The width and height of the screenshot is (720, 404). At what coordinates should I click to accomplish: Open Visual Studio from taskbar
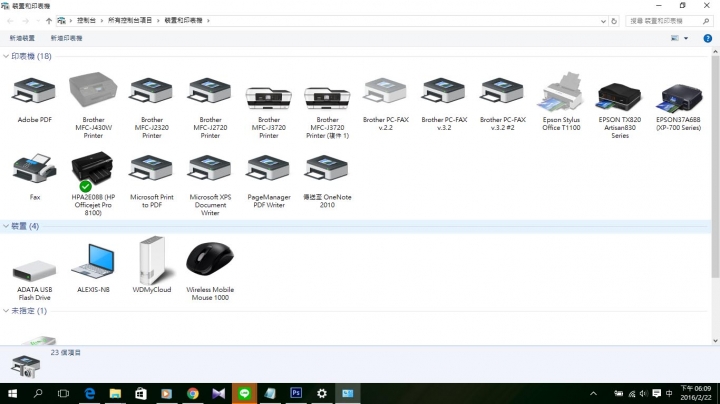pyautogui.click(x=219, y=393)
